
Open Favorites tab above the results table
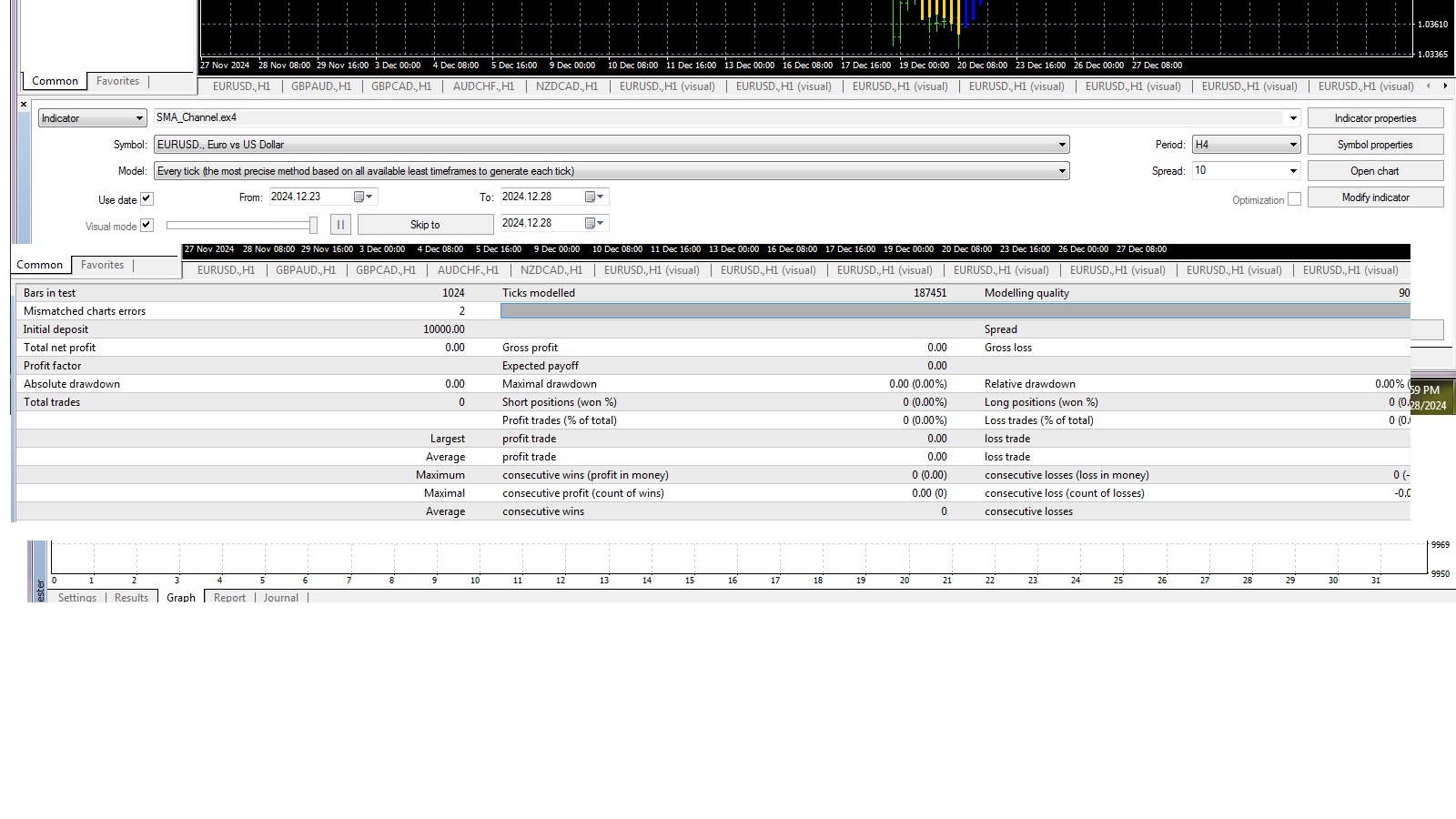103,265
